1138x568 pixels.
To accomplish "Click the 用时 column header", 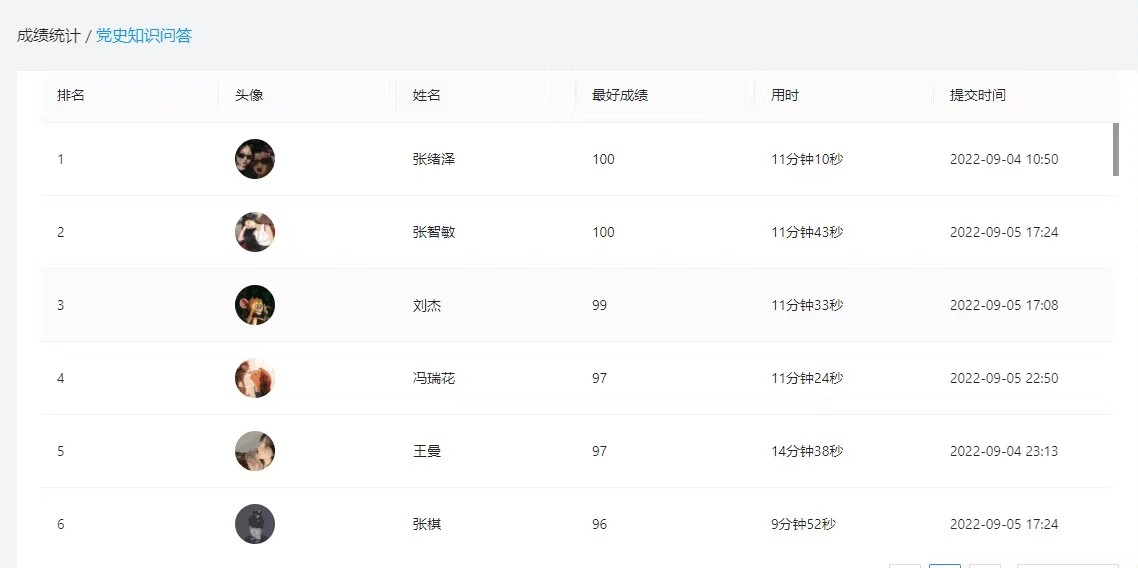I will point(785,95).
